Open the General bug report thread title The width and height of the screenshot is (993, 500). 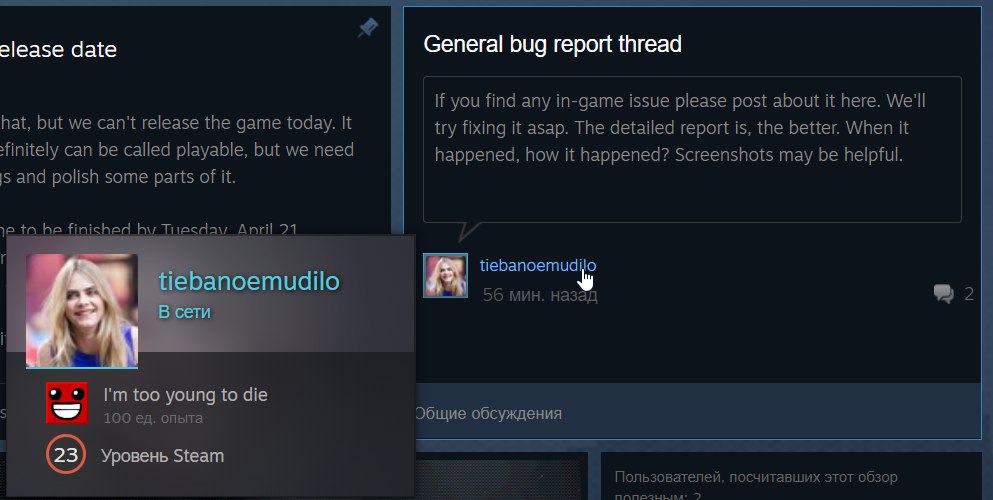(552, 44)
